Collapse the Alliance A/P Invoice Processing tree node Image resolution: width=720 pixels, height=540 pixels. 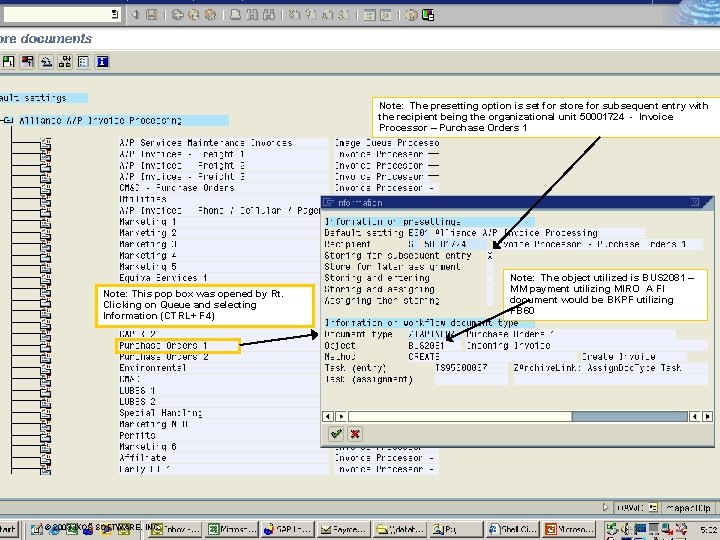click(x=8, y=120)
